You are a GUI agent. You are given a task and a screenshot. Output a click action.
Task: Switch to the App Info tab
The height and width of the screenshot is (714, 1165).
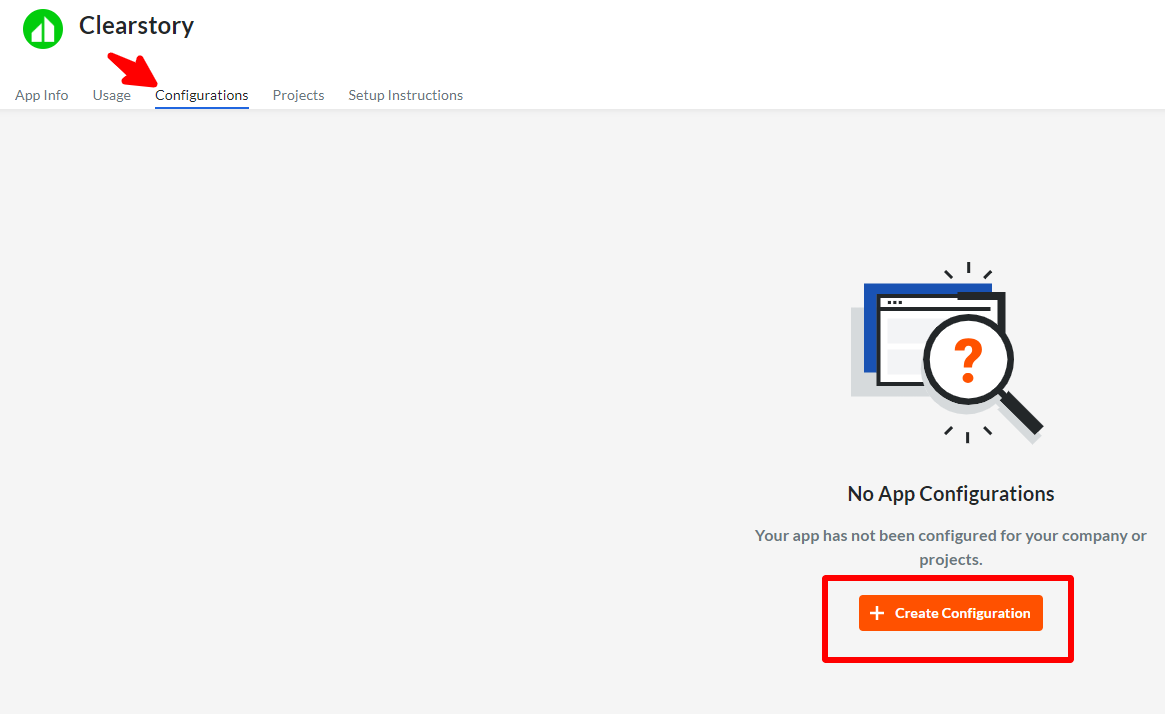click(41, 94)
